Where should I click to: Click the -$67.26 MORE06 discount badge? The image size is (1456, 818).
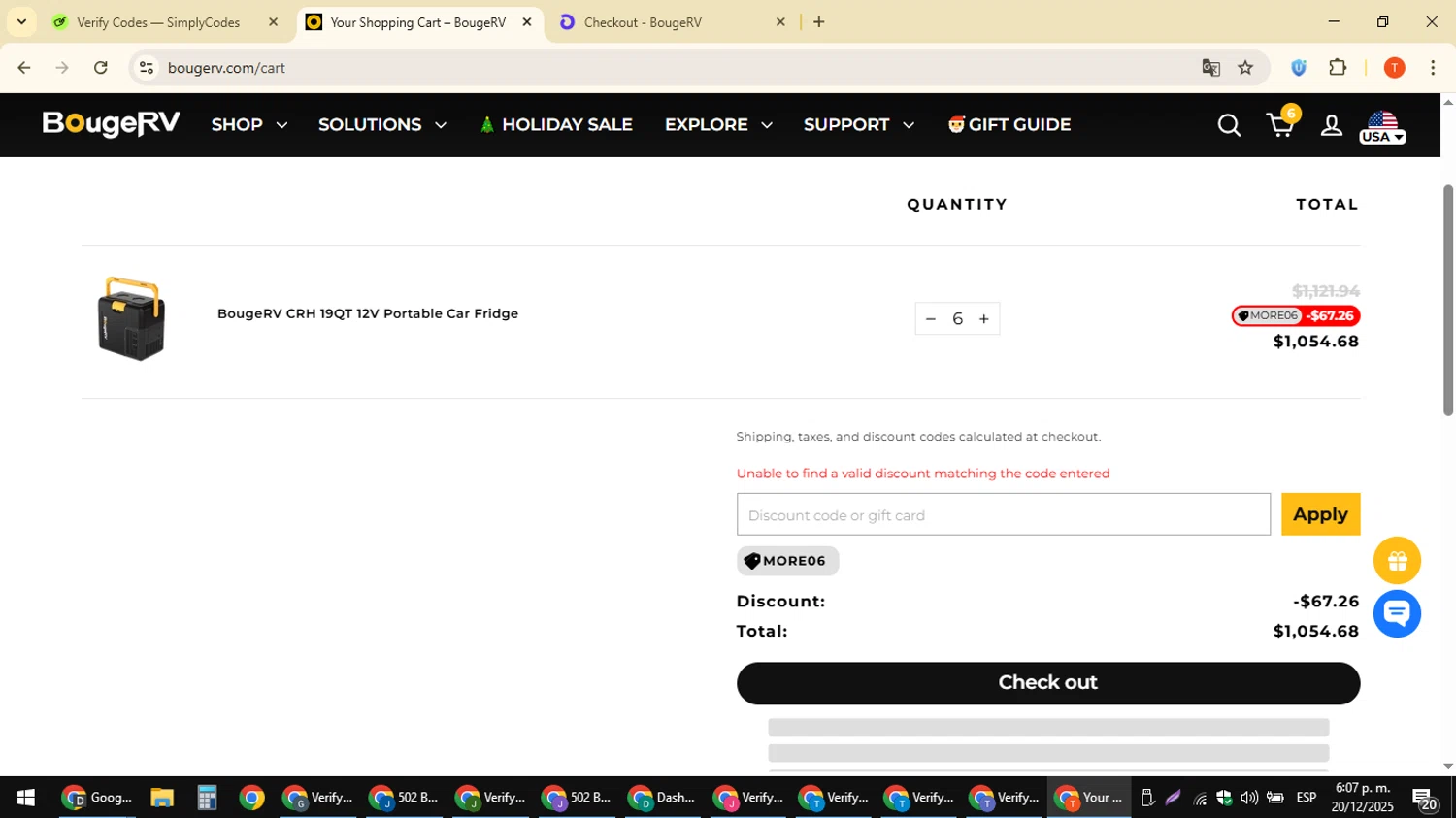[x=1296, y=315]
